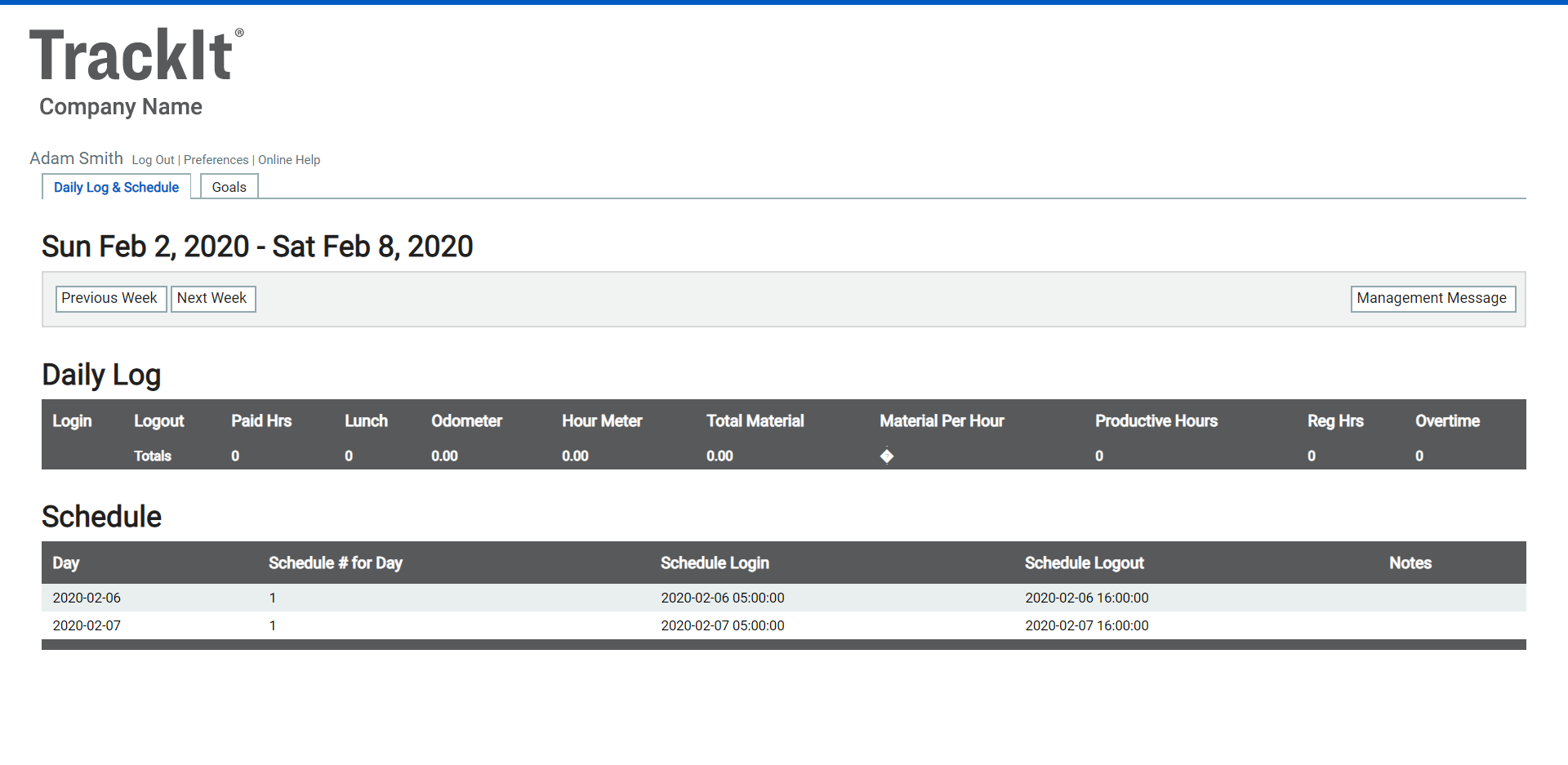Click schedule login 2020-02-07 05:00:00
The width and height of the screenshot is (1568, 765).
coord(723,626)
